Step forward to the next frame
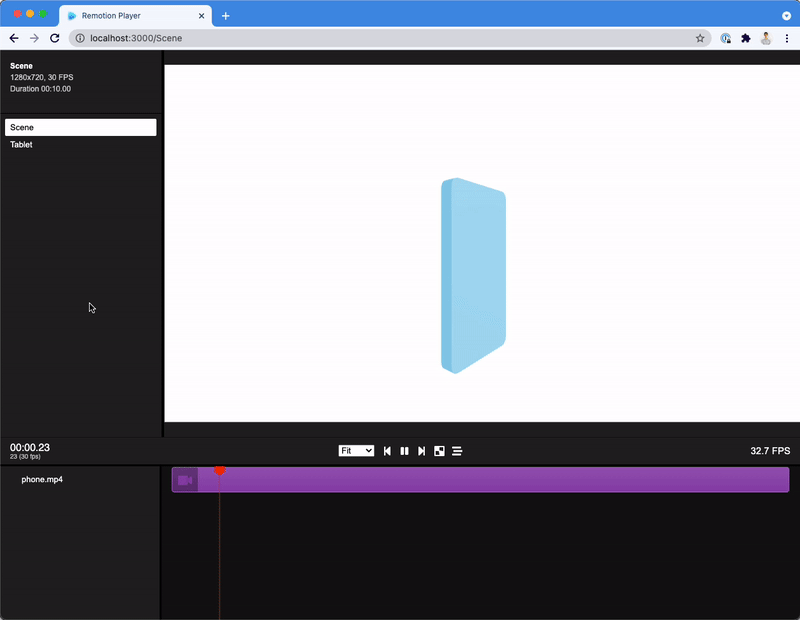 click(x=421, y=451)
